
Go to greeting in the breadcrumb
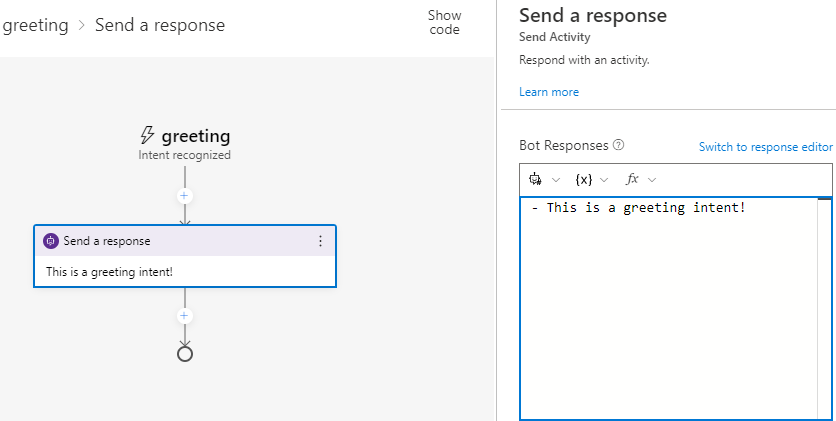pyautogui.click(x=35, y=25)
